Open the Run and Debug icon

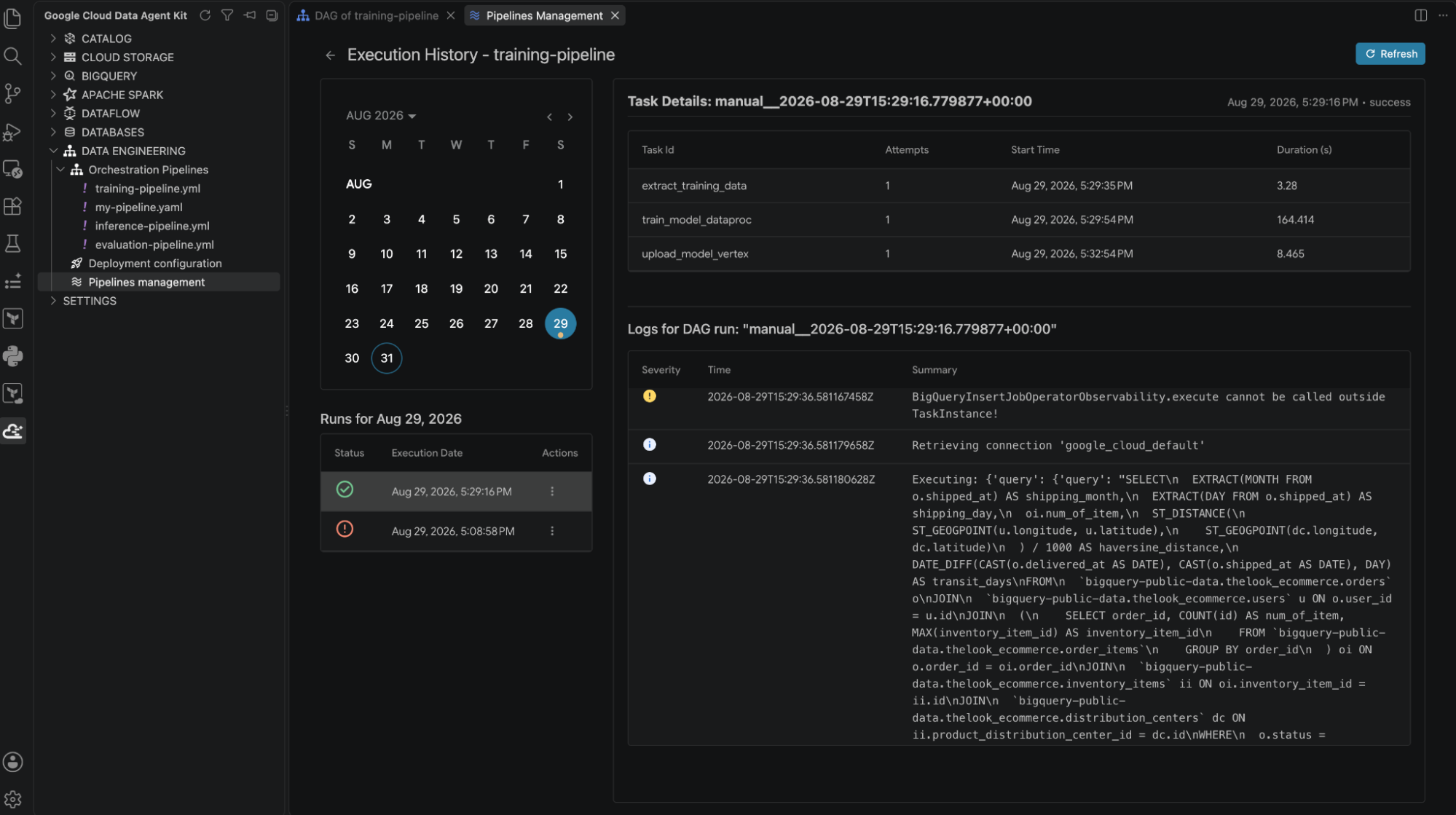pyautogui.click(x=13, y=131)
